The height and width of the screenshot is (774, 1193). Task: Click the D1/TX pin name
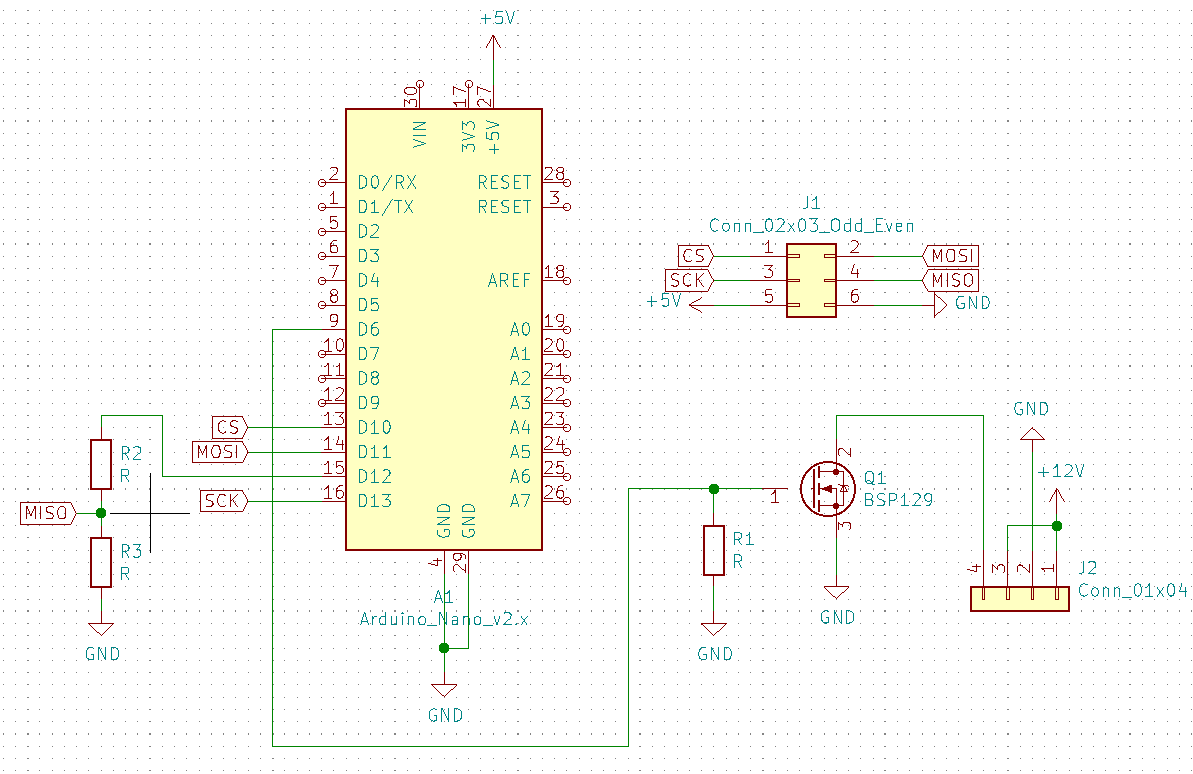click(386, 207)
